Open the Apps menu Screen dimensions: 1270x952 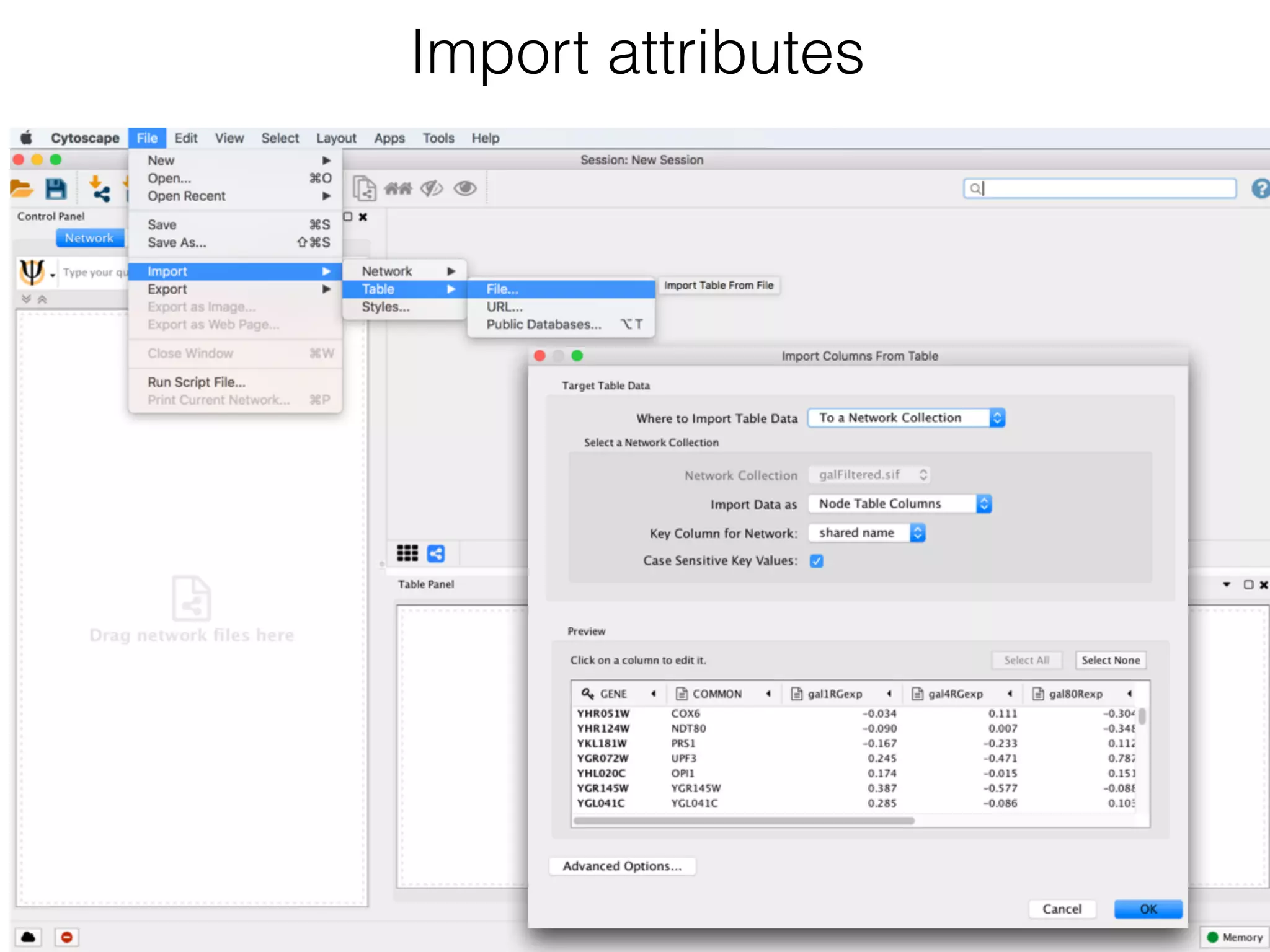pyautogui.click(x=389, y=138)
